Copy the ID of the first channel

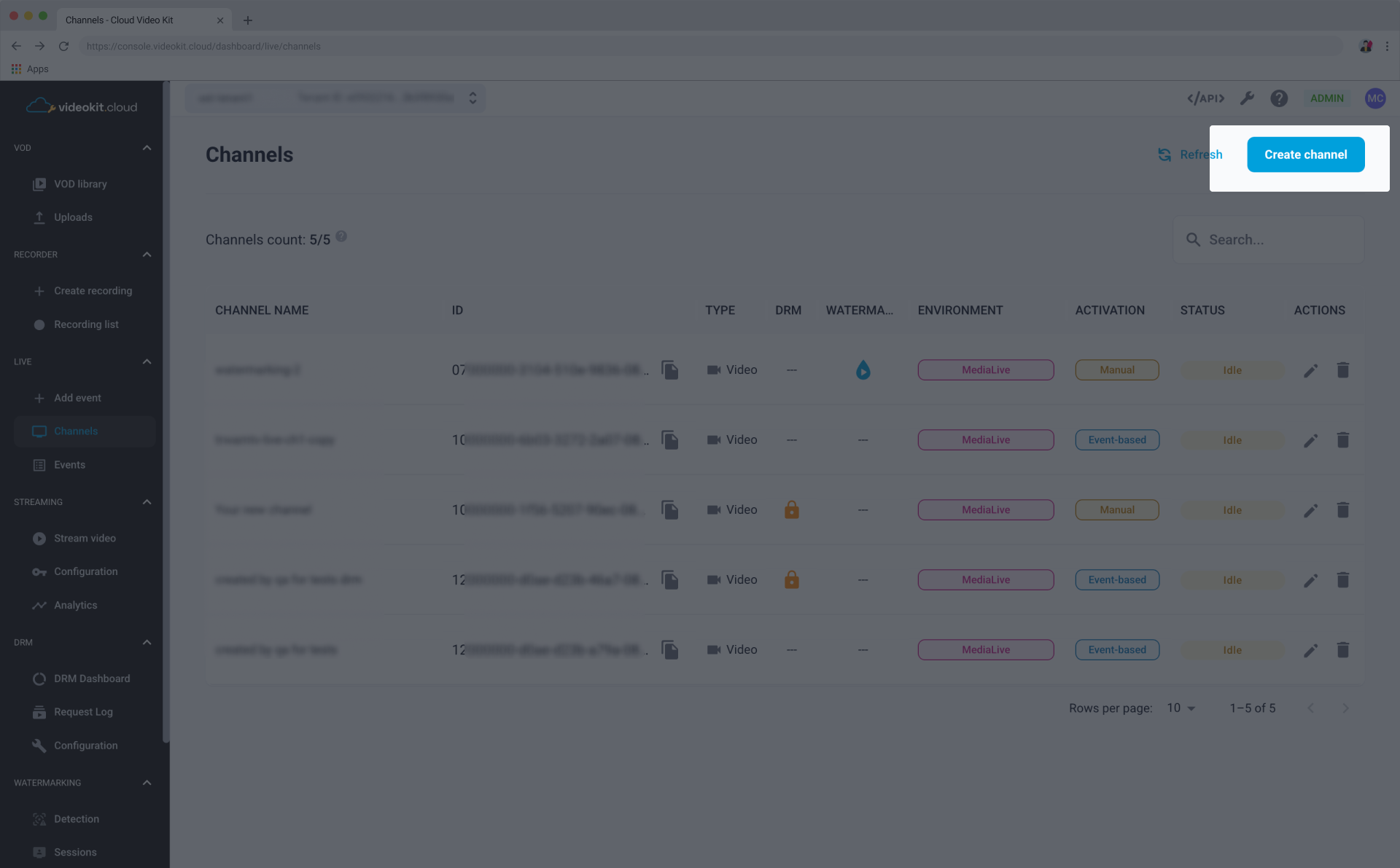669,370
